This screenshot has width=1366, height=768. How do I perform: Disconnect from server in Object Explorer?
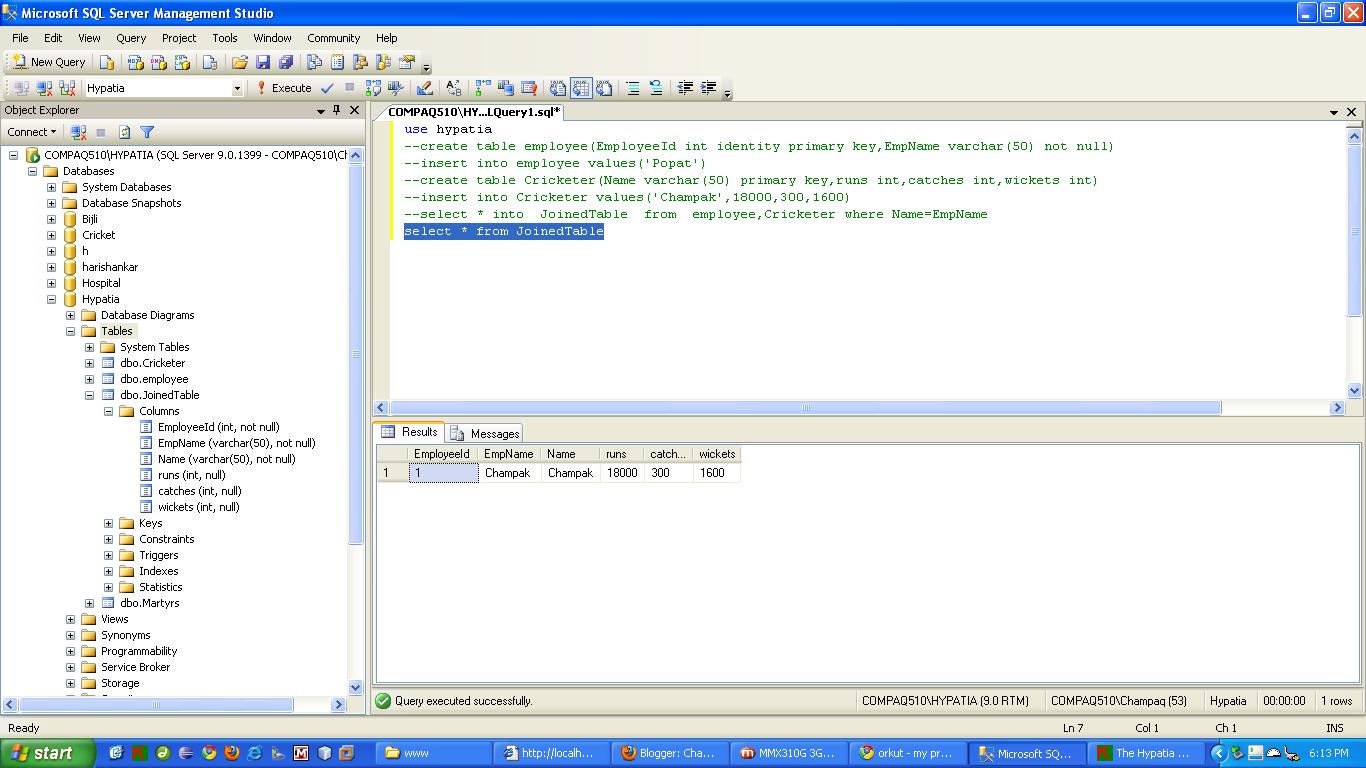coord(78,132)
